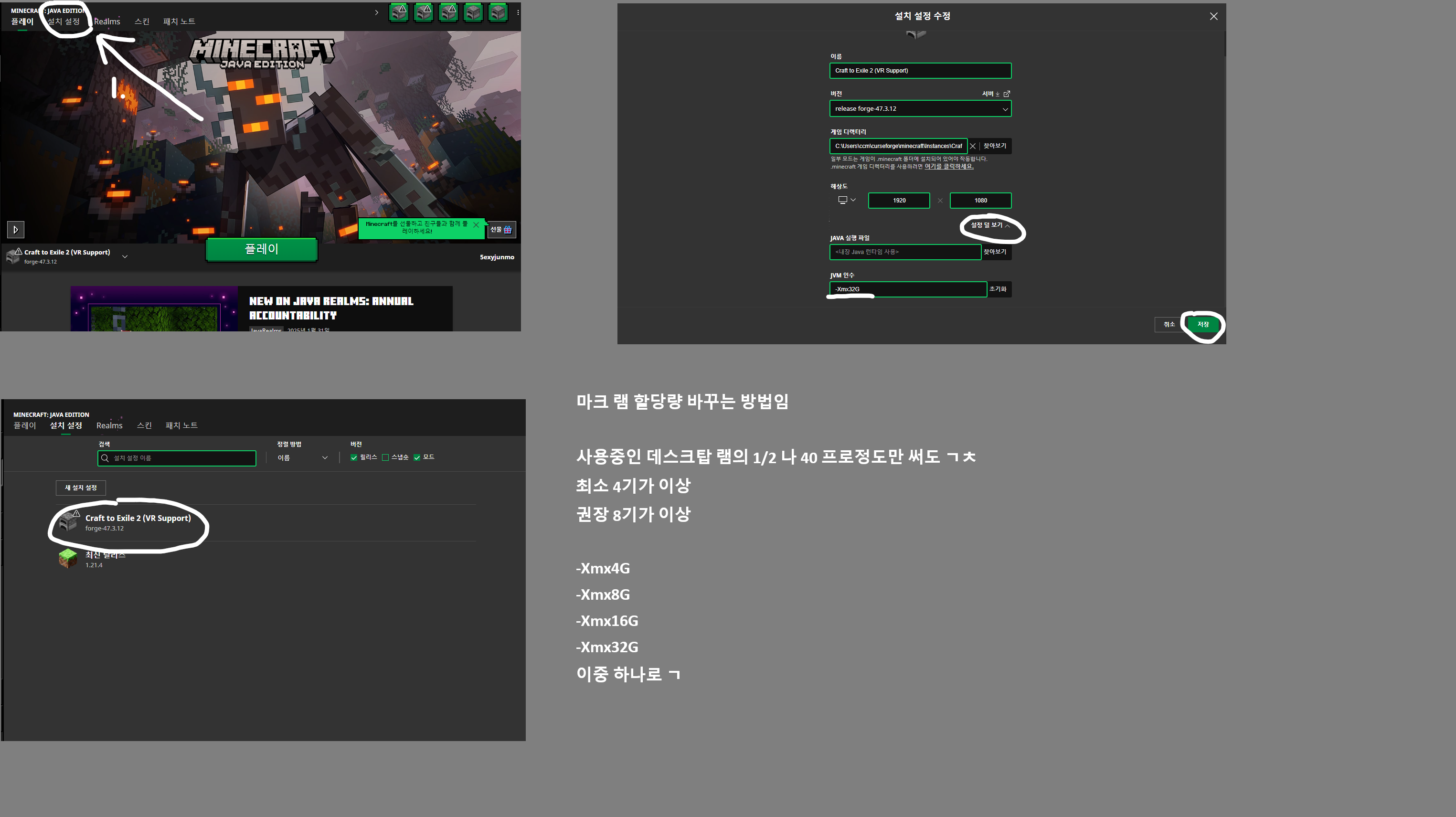
Task: Click the external link icon next to 서버
Action: tap(1007, 94)
